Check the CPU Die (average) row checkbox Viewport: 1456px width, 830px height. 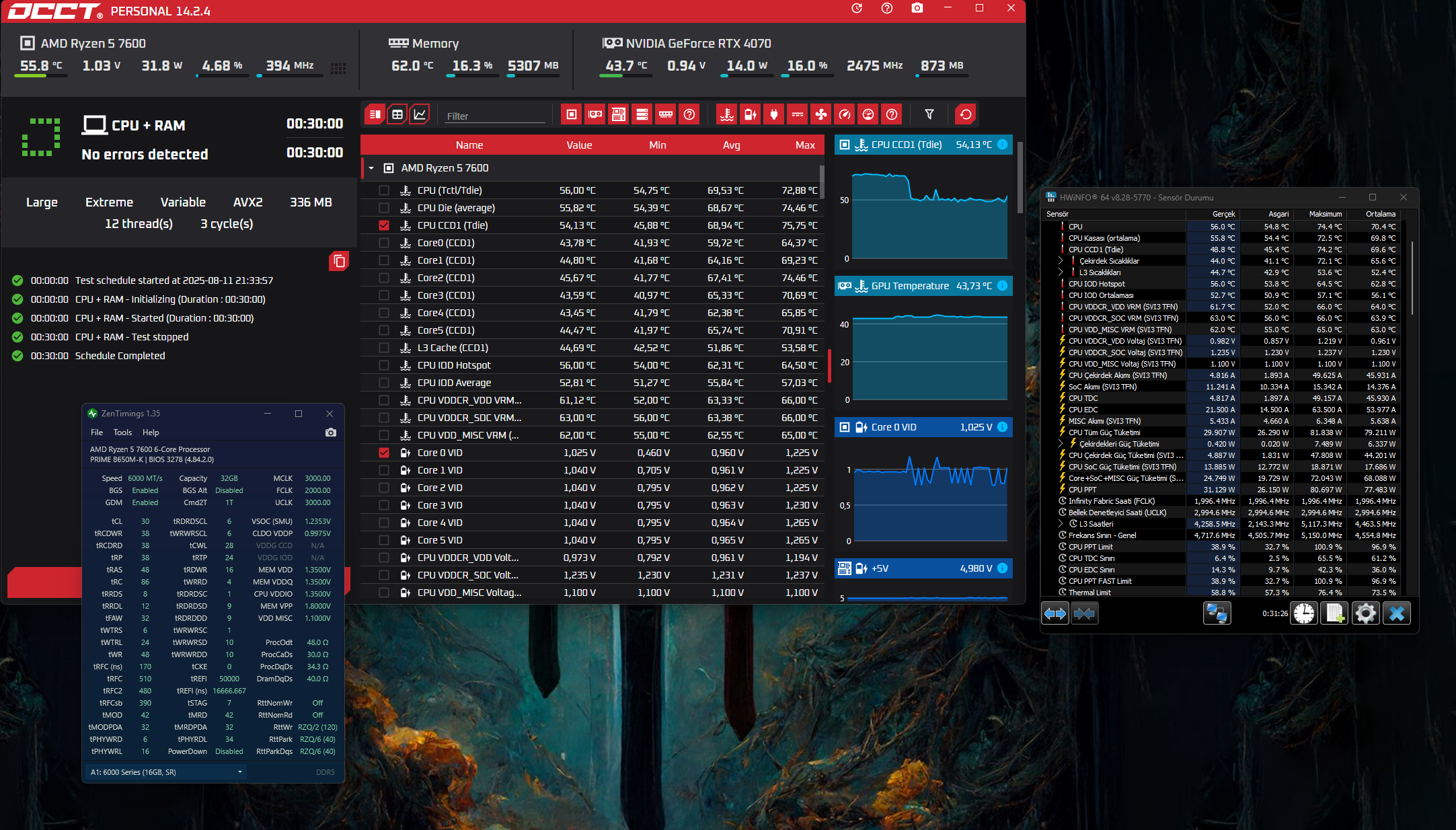[x=384, y=208]
